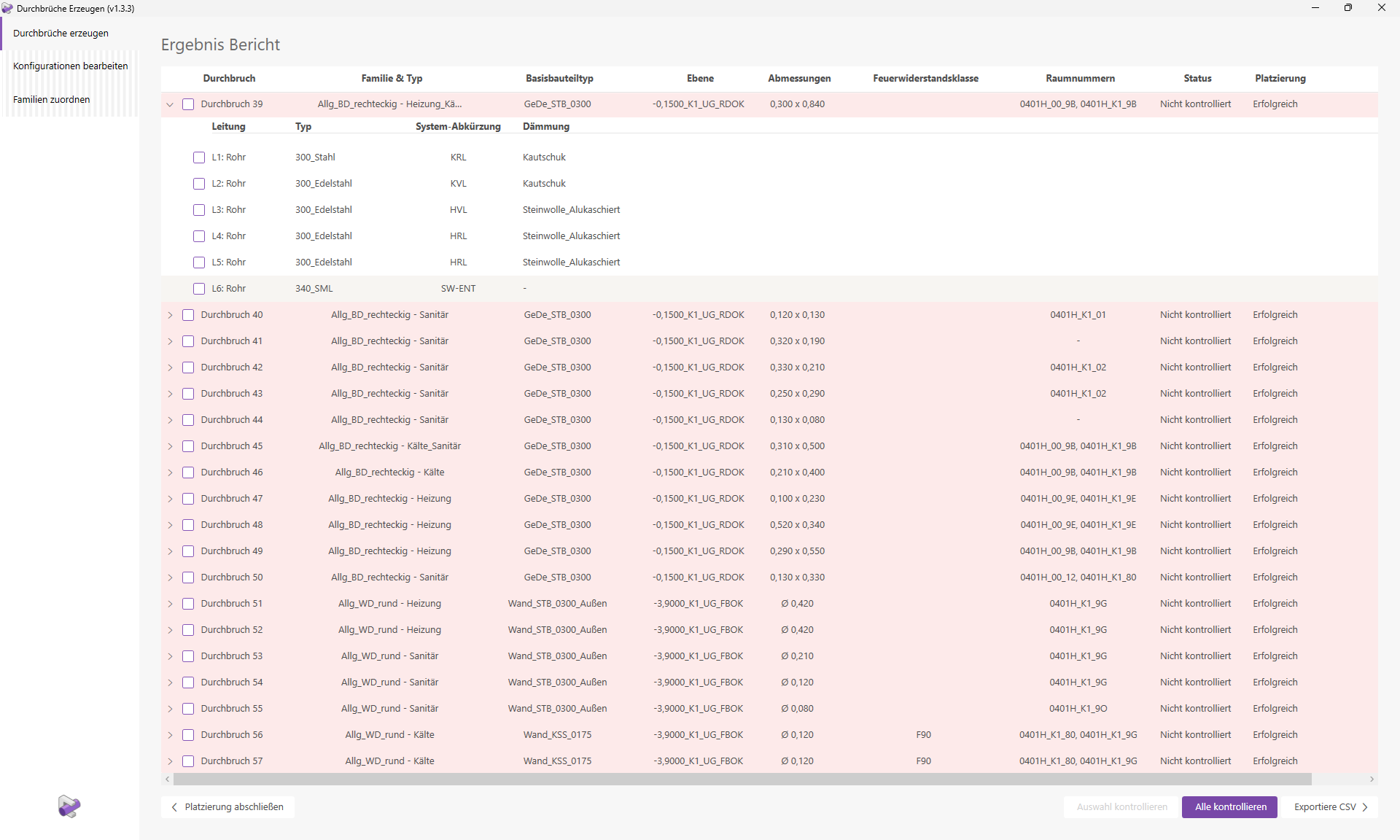Click Exportiere CSV
The height and width of the screenshot is (840, 1400).
click(x=1327, y=807)
